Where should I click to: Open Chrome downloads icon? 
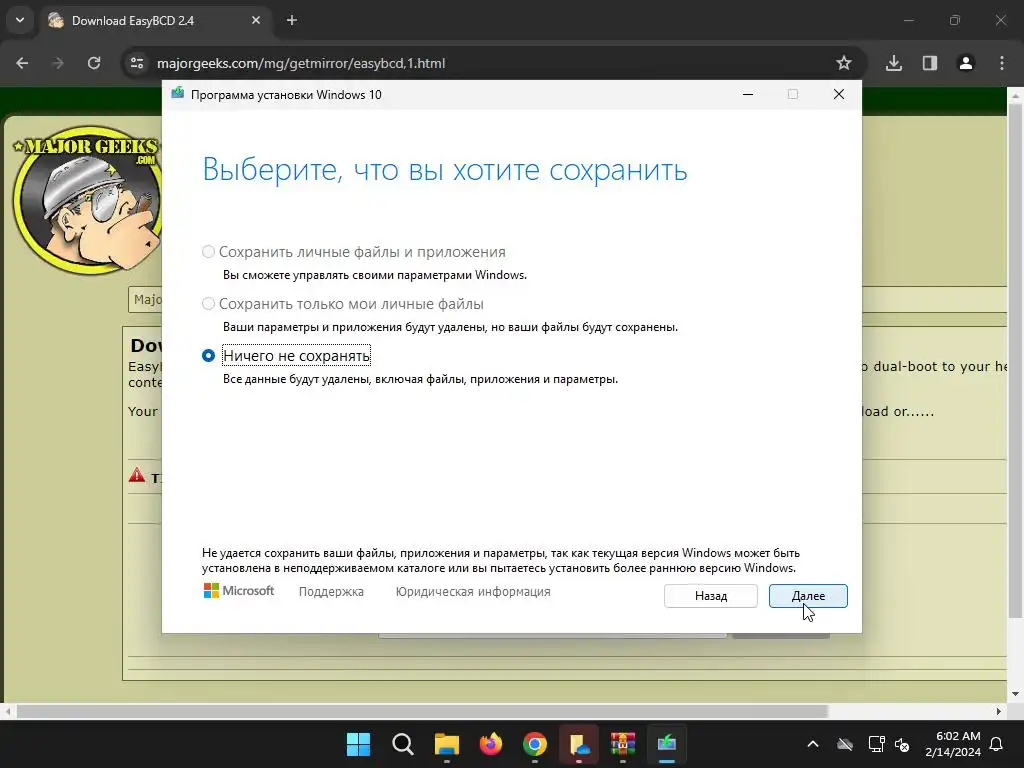pyautogui.click(x=894, y=63)
